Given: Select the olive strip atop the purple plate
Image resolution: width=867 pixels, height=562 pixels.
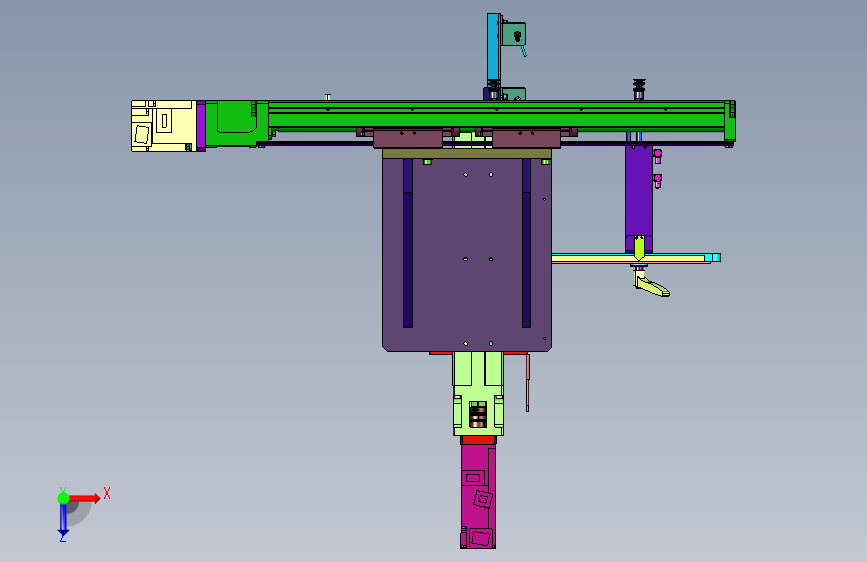Looking at the screenshot, I should (x=467, y=153).
